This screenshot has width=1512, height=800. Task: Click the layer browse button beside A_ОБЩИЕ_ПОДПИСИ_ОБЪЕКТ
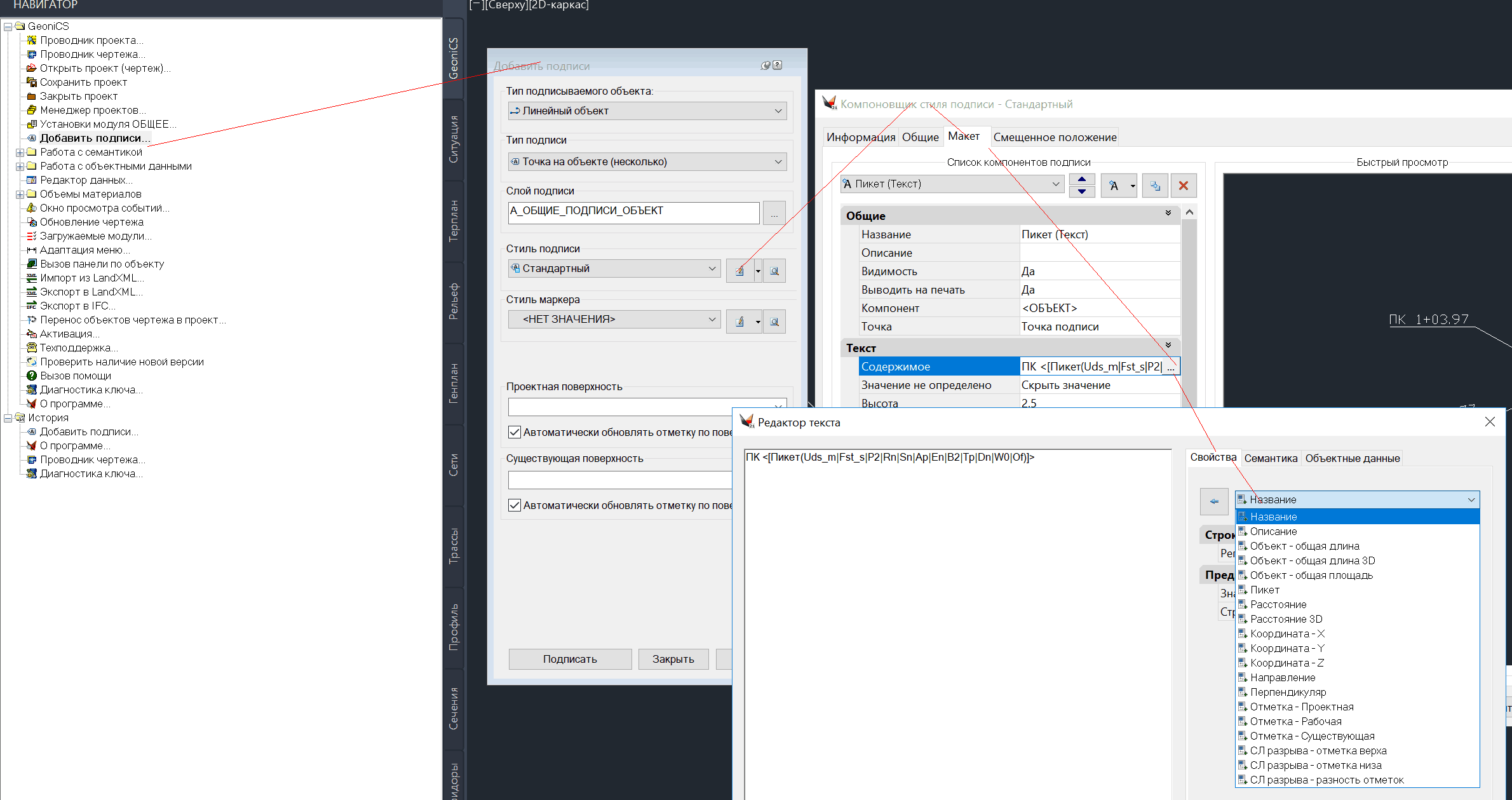pyautogui.click(x=774, y=214)
